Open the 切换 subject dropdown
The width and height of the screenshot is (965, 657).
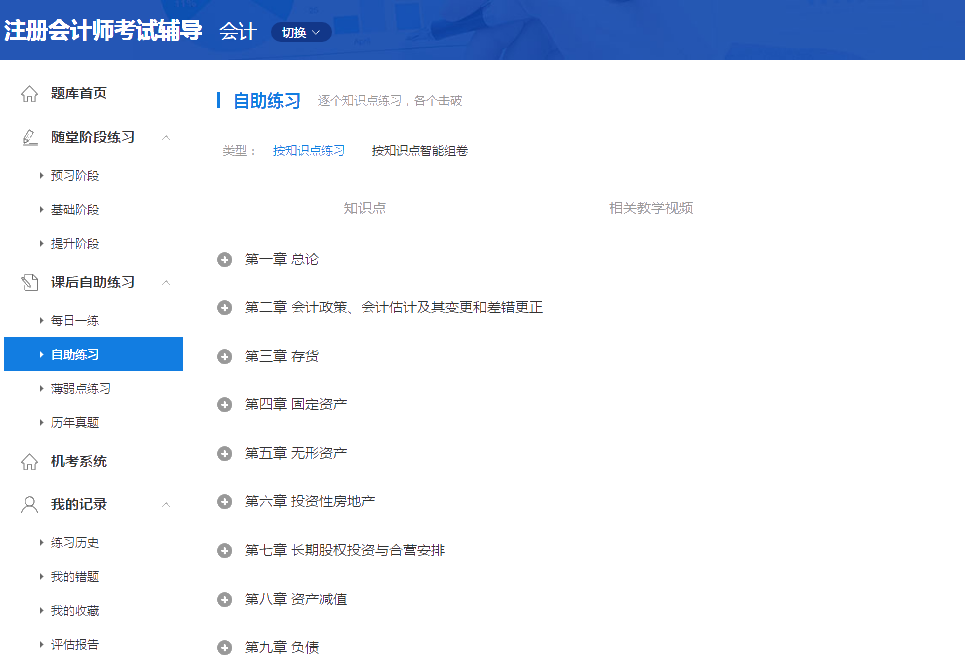click(301, 31)
